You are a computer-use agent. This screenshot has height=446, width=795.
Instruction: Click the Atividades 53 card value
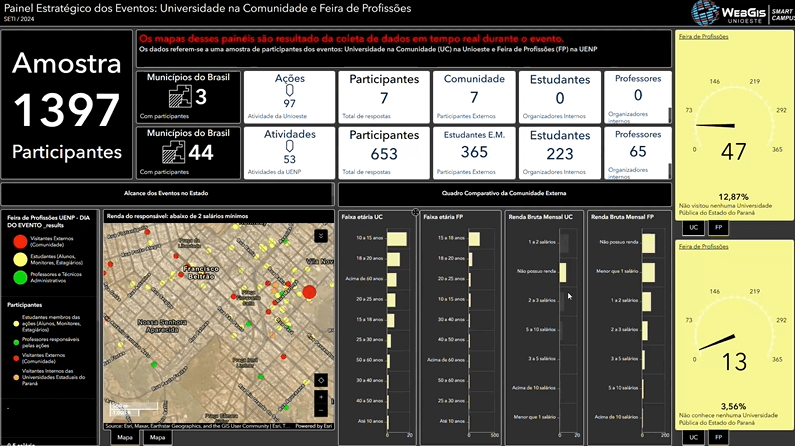click(x=290, y=159)
